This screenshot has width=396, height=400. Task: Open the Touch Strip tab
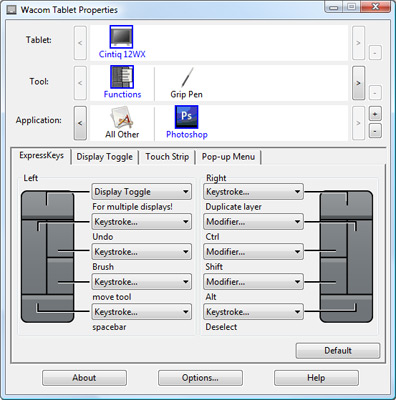click(x=167, y=157)
